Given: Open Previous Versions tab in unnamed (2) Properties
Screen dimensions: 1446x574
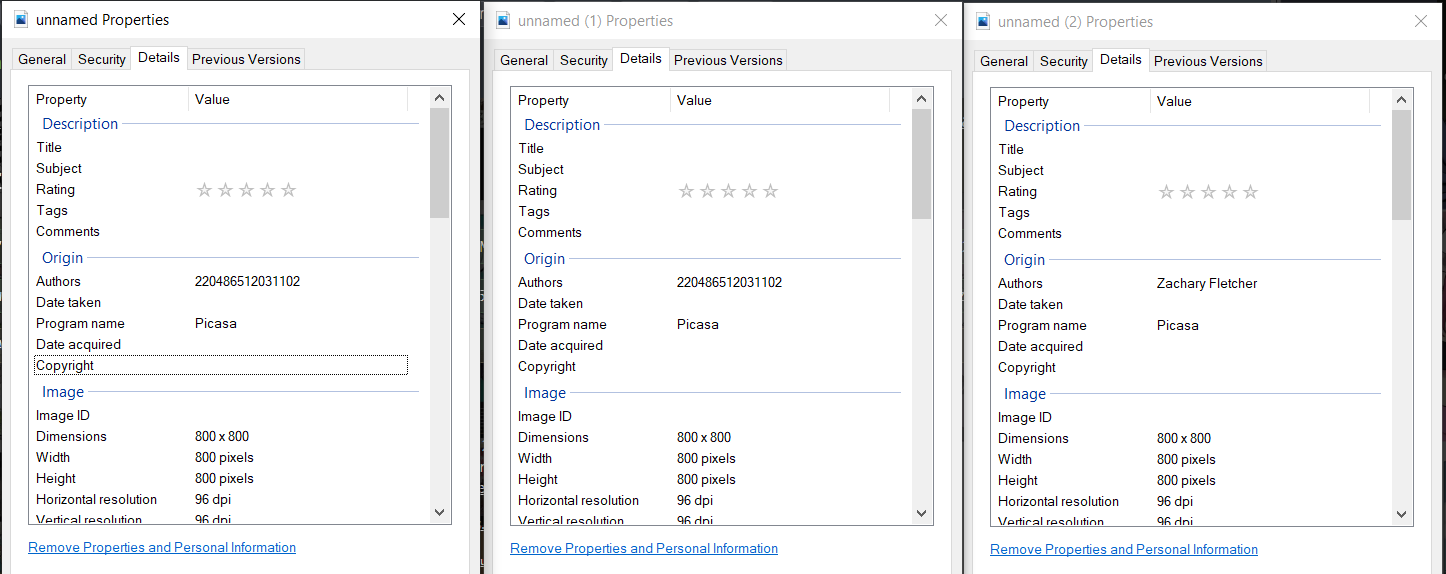Looking at the screenshot, I should tap(1208, 61).
